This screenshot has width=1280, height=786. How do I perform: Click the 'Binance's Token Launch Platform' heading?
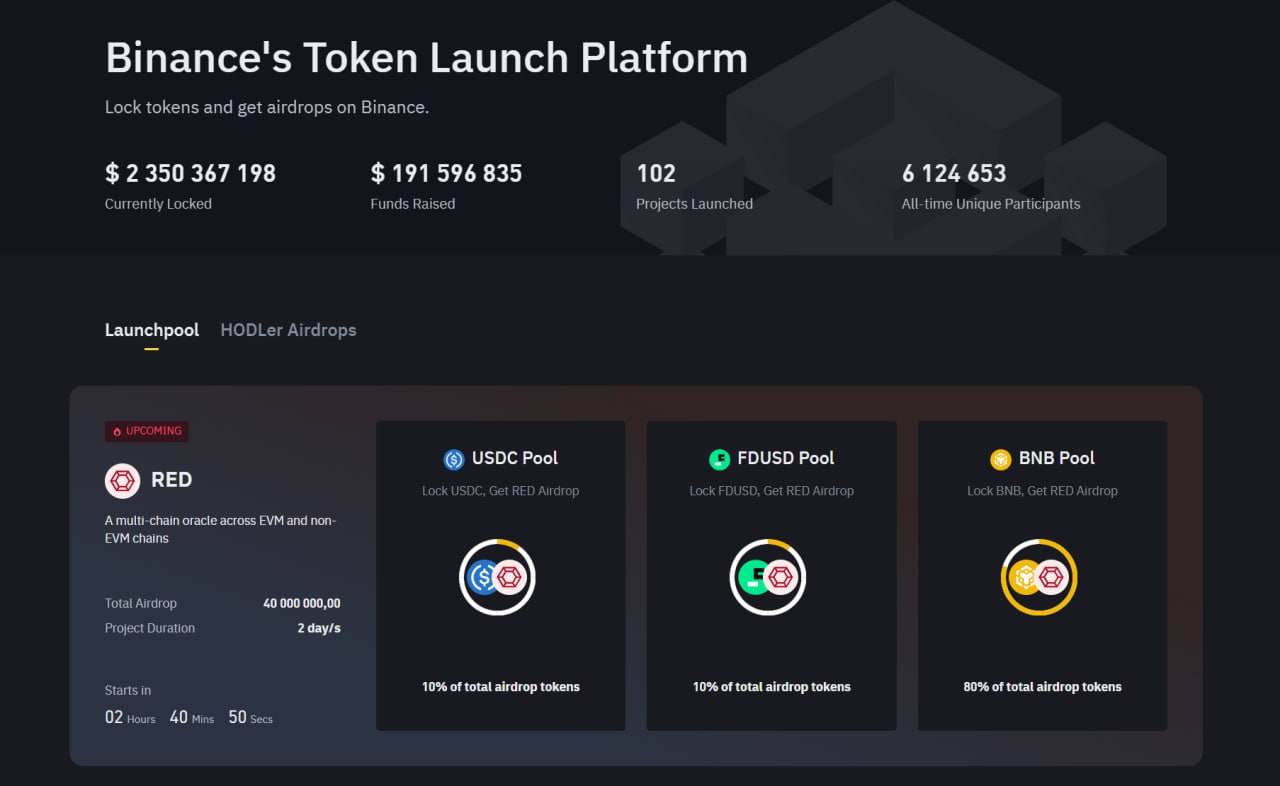(427, 57)
